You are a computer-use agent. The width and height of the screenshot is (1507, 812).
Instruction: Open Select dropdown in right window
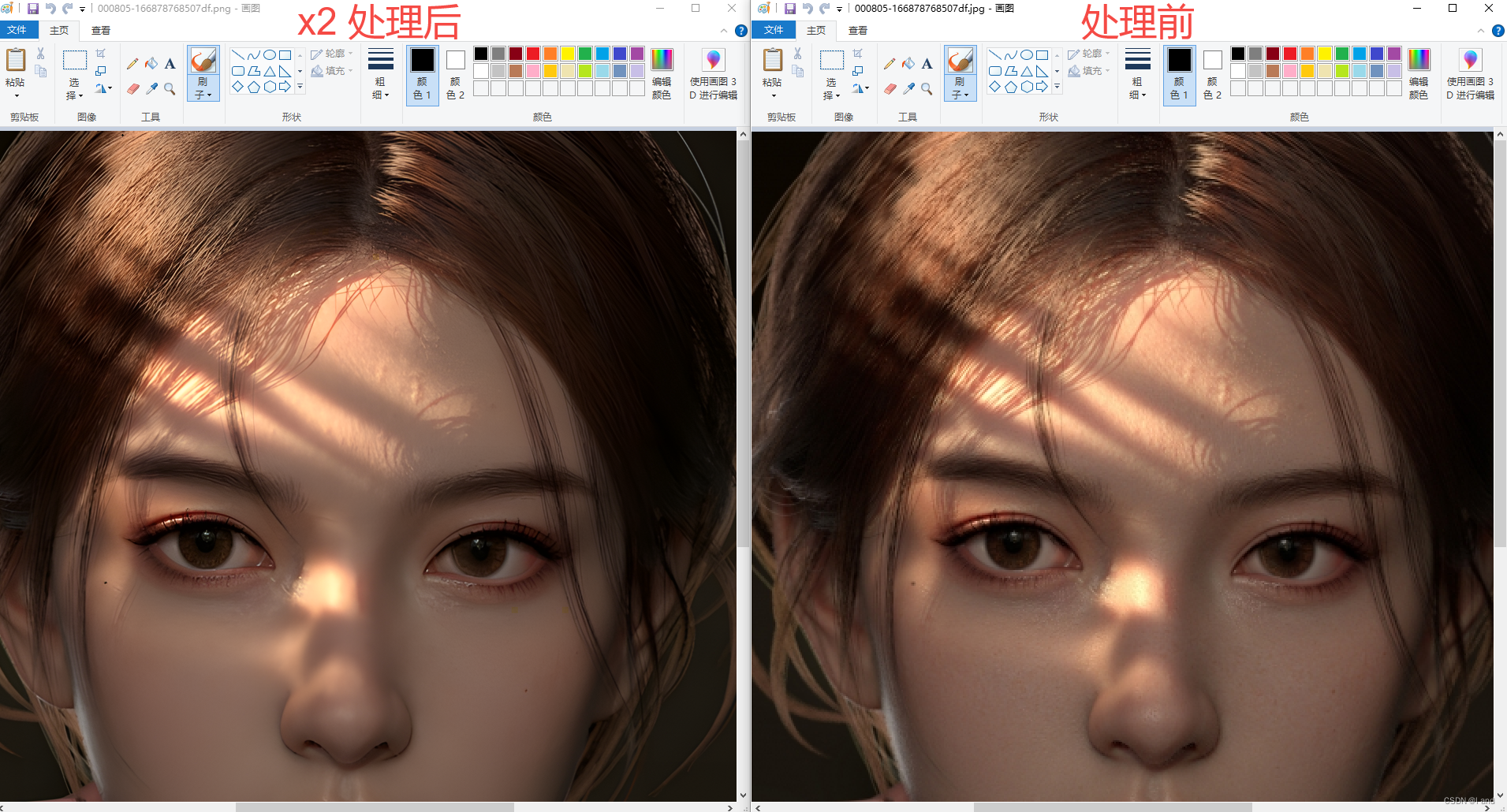pos(832,89)
